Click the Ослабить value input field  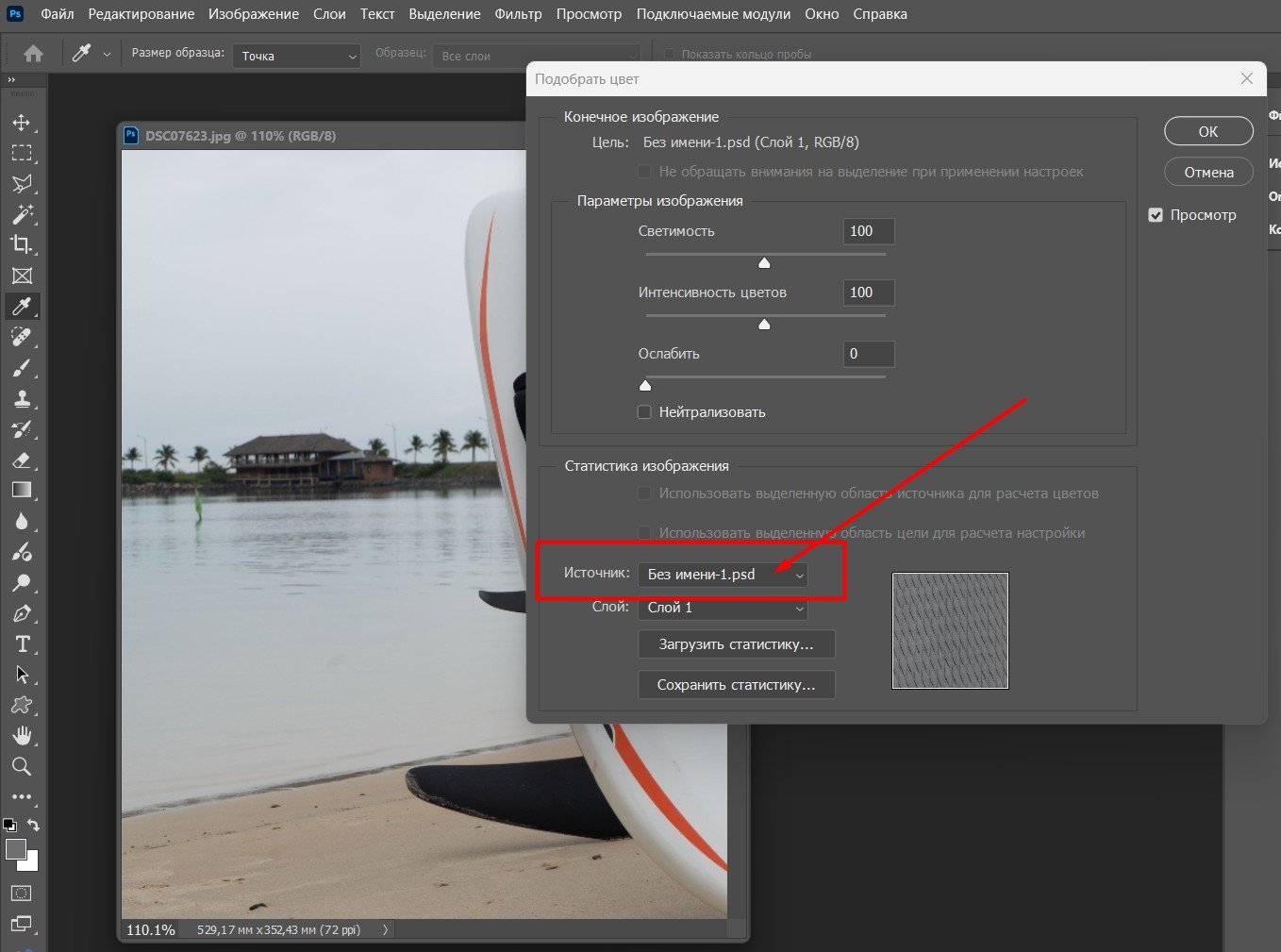click(868, 354)
